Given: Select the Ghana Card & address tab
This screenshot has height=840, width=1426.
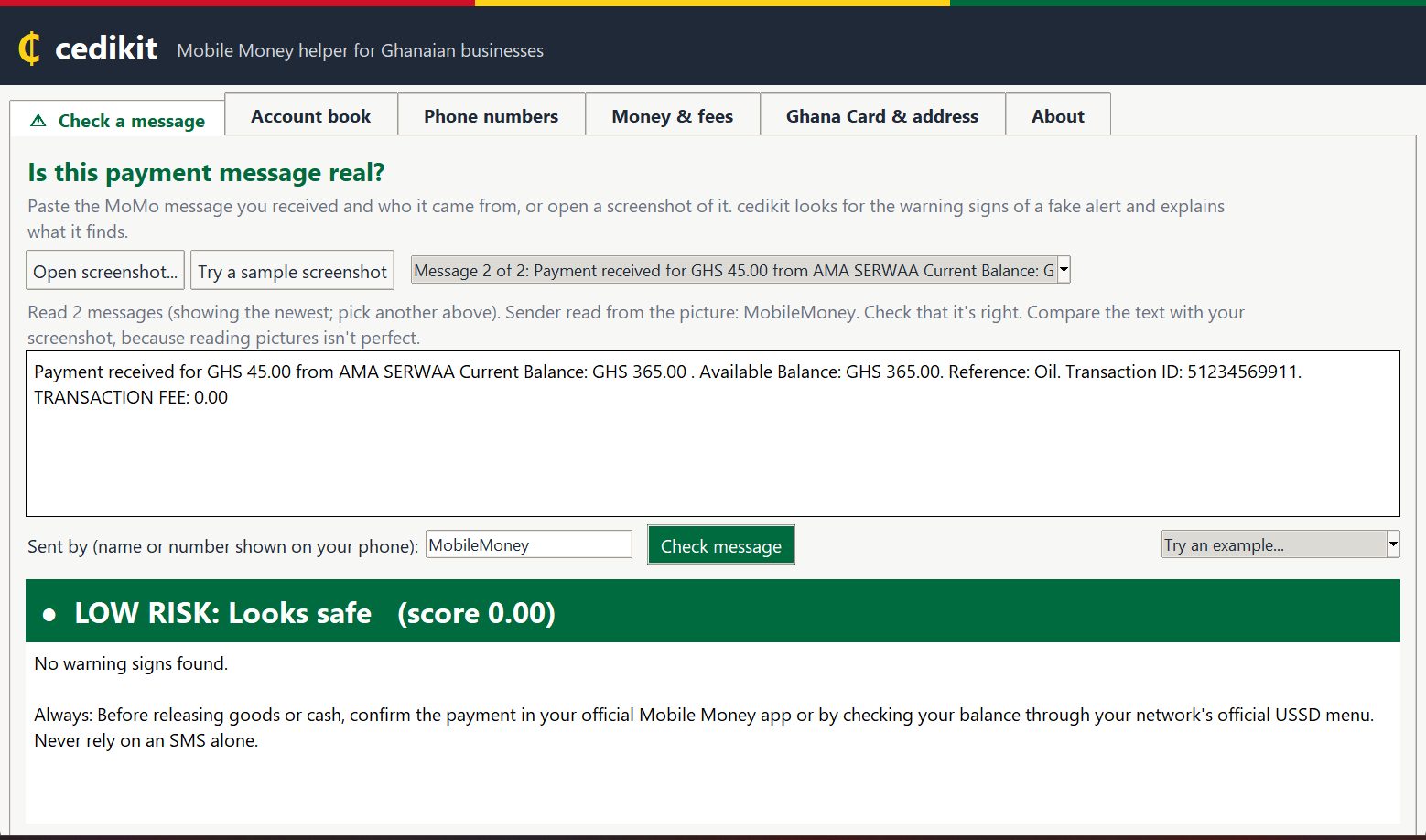Looking at the screenshot, I should pos(882,115).
